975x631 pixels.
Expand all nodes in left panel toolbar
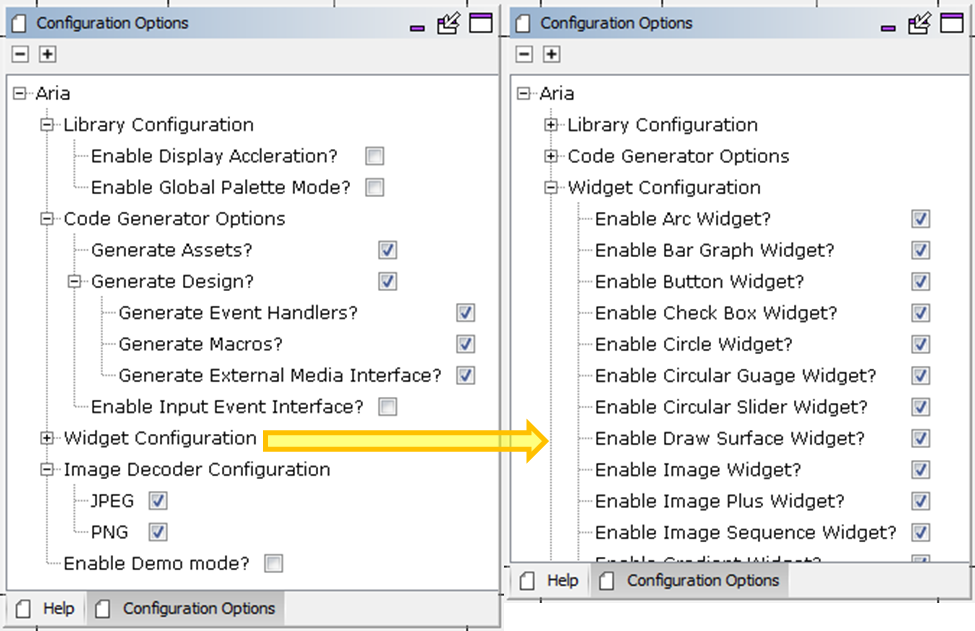48,54
